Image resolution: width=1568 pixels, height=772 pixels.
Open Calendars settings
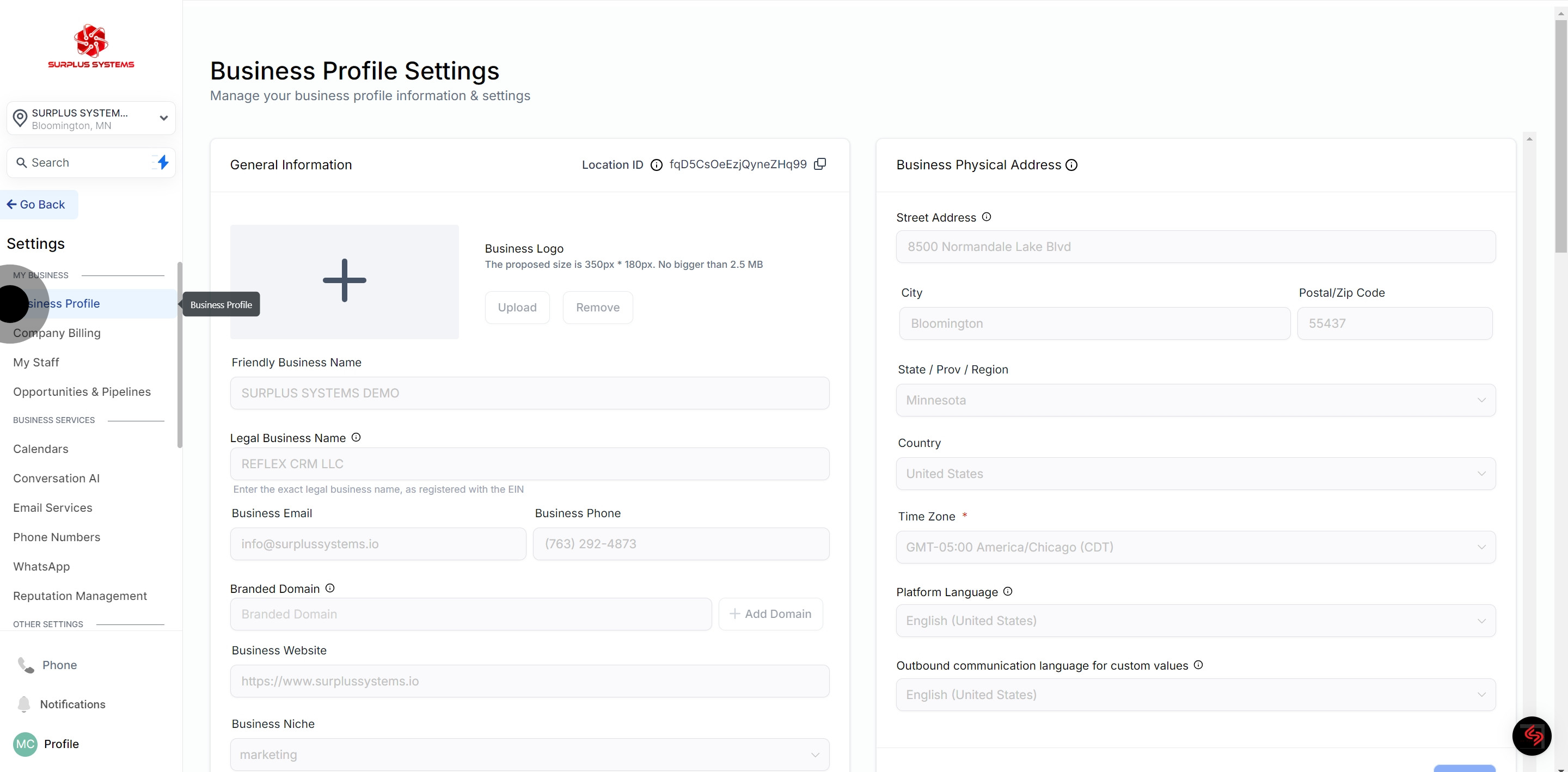(40, 449)
